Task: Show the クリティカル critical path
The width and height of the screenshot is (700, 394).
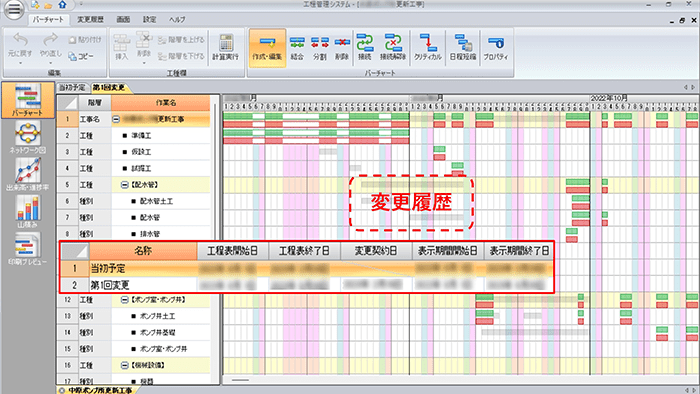Action: coord(427,48)
